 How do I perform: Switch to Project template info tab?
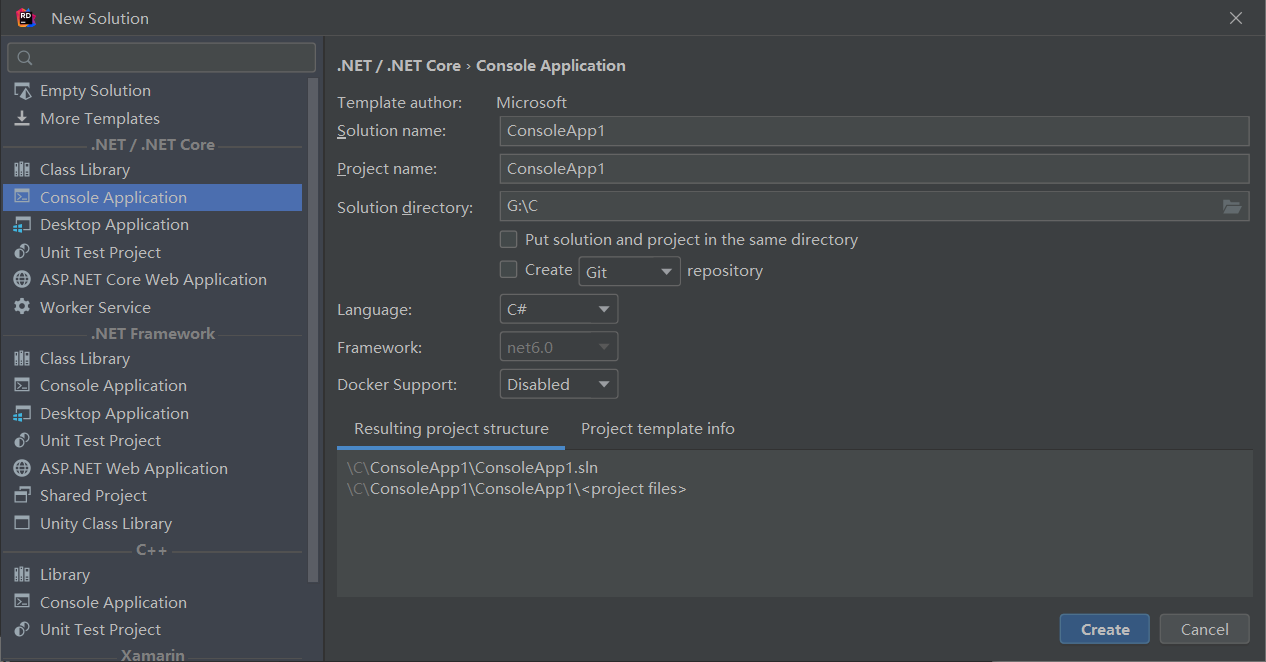(658, 429)
